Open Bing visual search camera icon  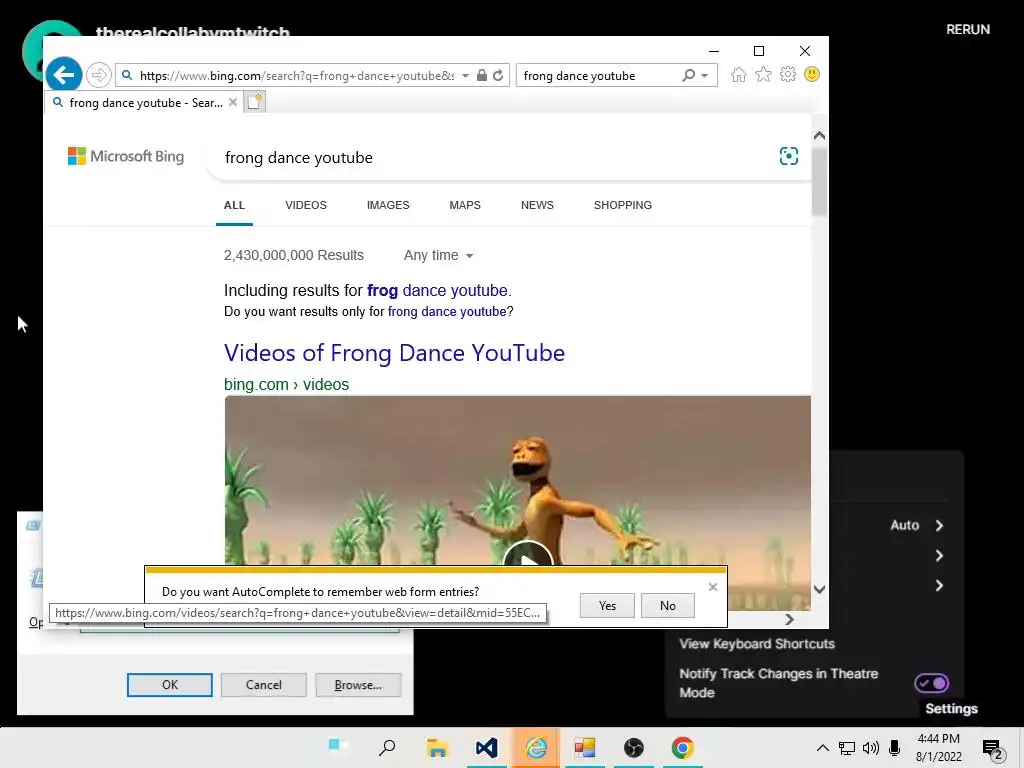789,156
